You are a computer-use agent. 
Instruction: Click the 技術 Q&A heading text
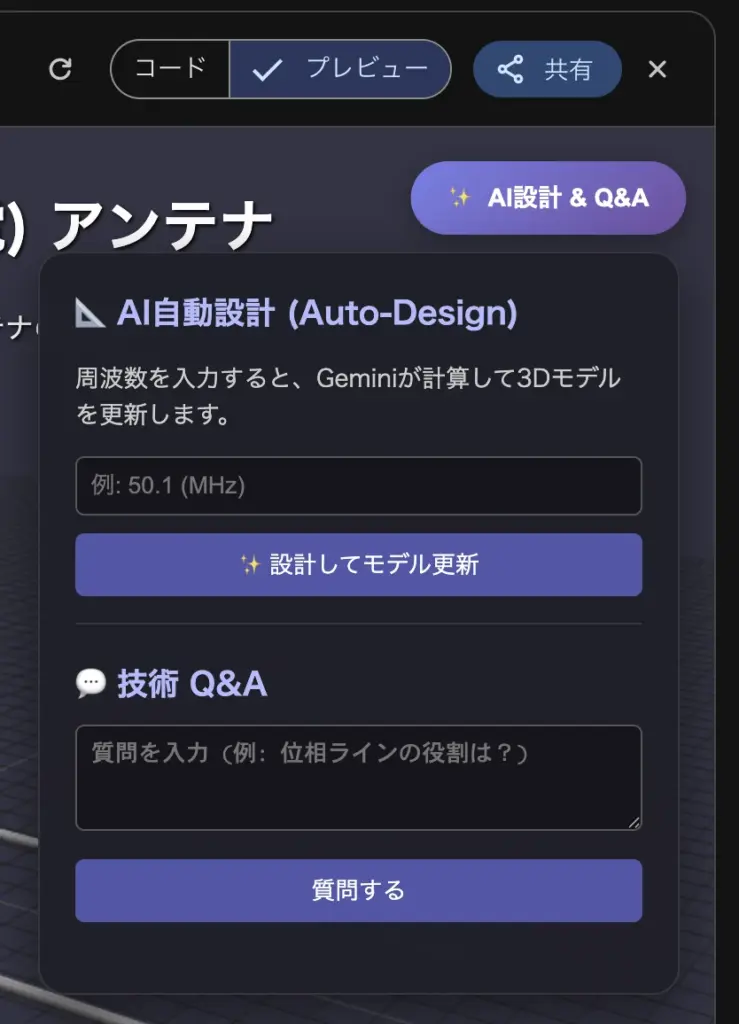(x=192, y=684)
